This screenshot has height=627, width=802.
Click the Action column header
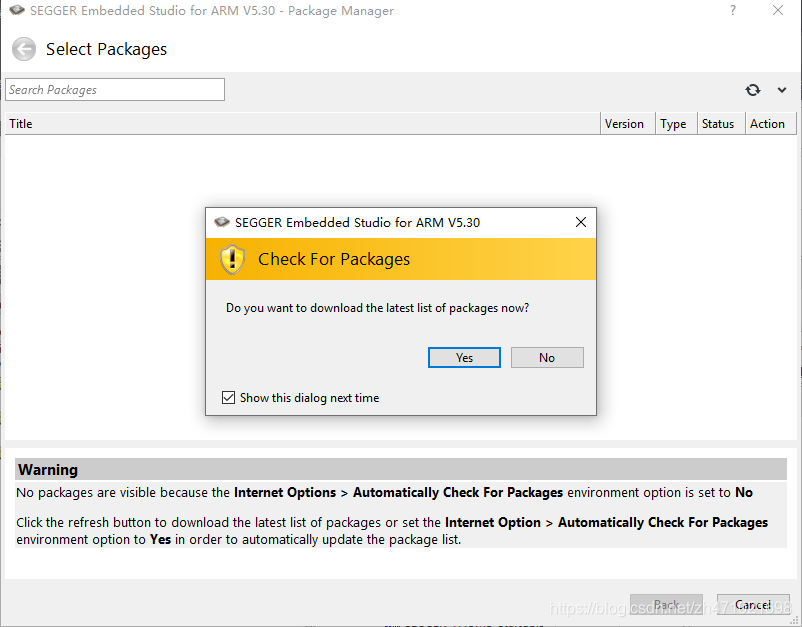(x=770, y=124)
